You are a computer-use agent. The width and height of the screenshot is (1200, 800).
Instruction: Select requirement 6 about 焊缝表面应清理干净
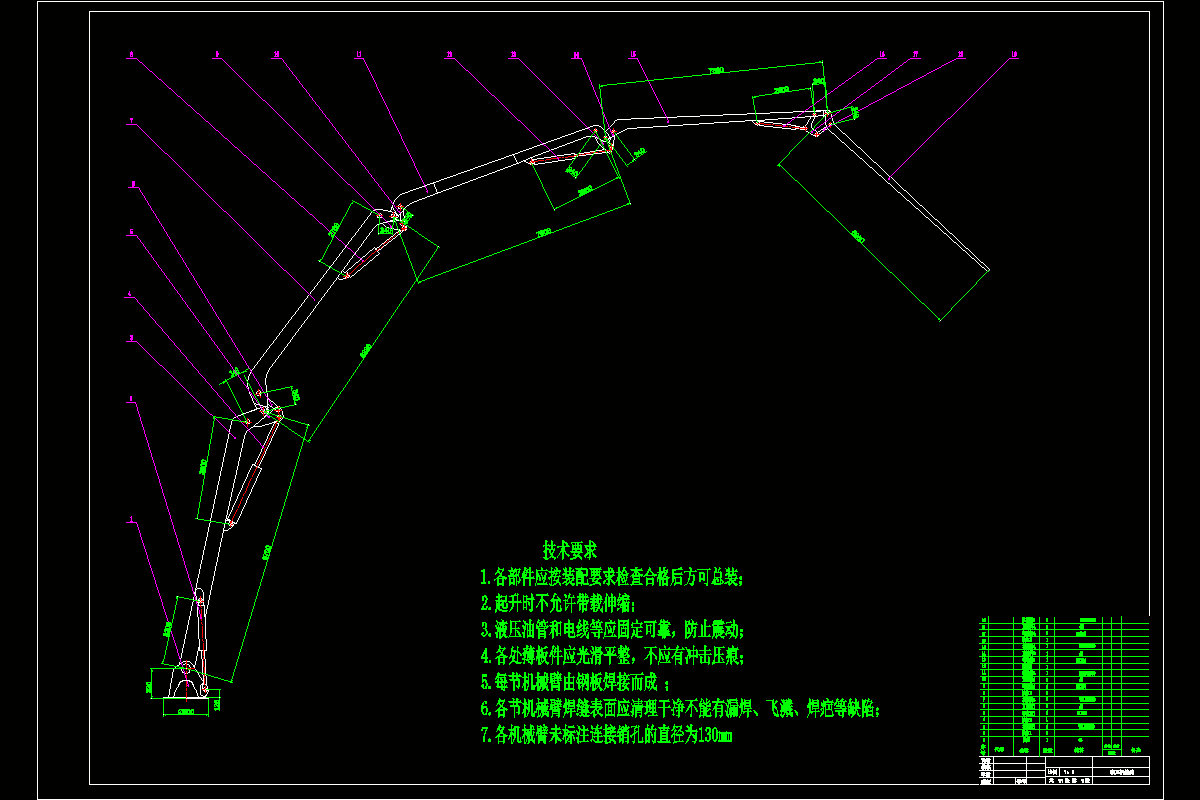coord(681,709)
